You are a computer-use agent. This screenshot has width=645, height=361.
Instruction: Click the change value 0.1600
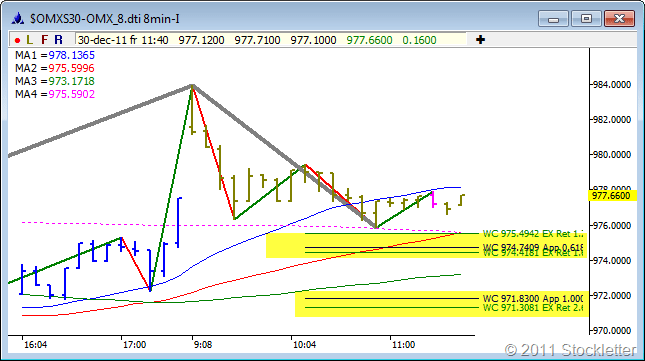click(419, 40)
